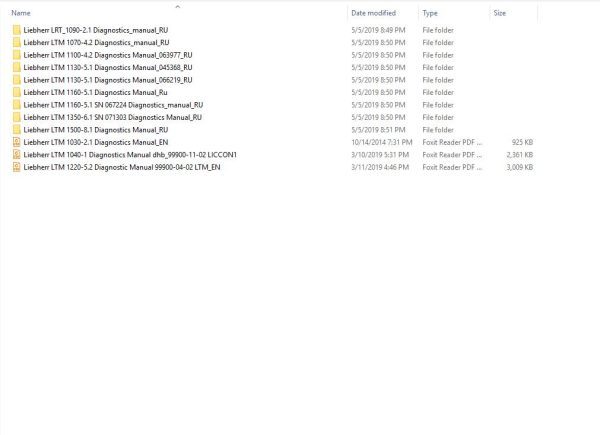This screenshot has width=600, height=435.
Task: Click folder icon for LTM 1100-4.2 Diagnostics Manual_063977_RU
Action: (16, 55)
